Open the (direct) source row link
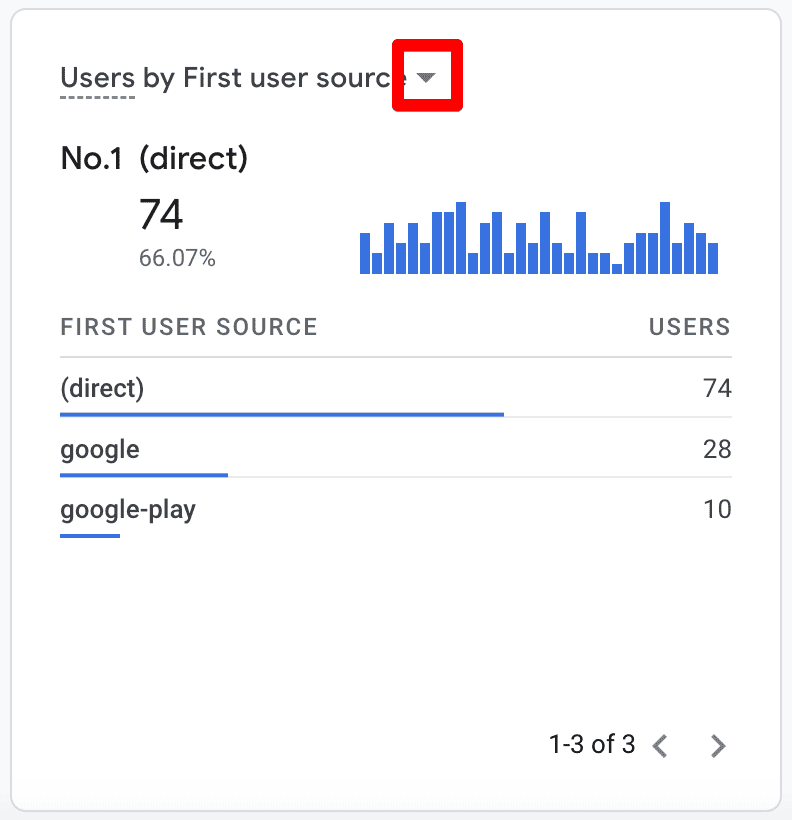Viewport: 792px width, 820px height. (102, 388)
